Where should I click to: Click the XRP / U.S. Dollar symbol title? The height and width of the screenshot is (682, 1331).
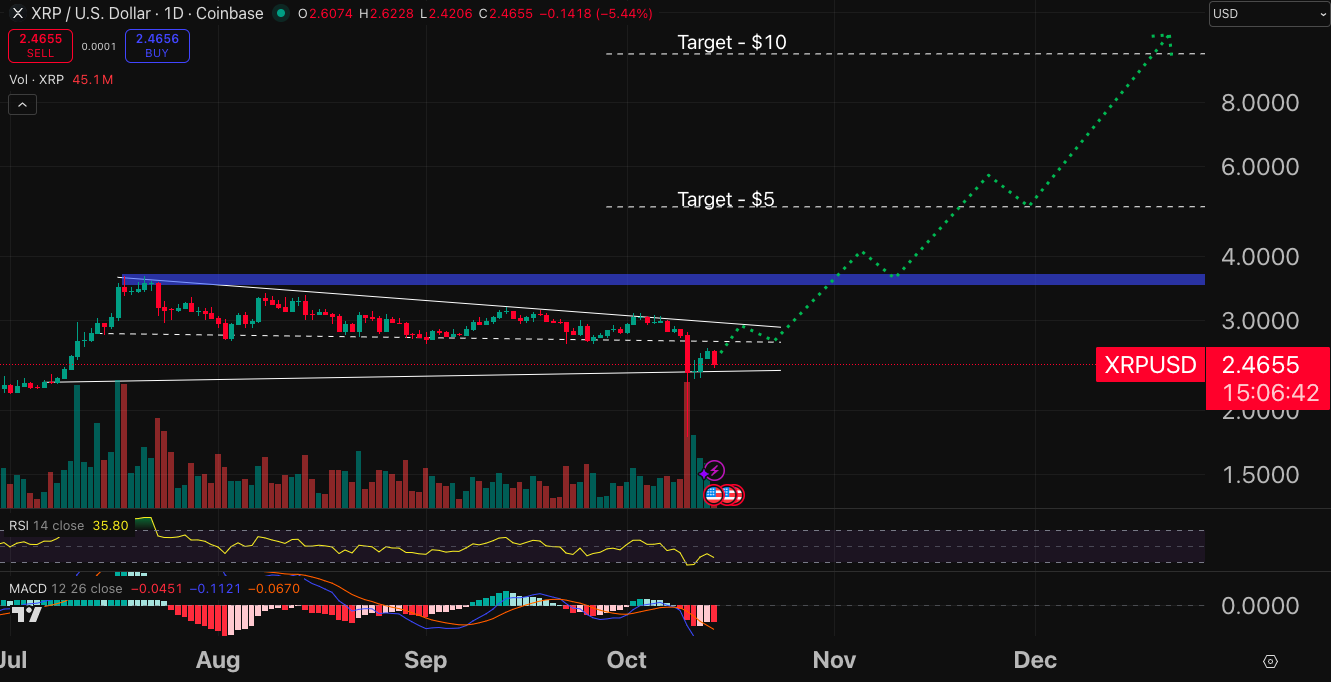[95, 13]
